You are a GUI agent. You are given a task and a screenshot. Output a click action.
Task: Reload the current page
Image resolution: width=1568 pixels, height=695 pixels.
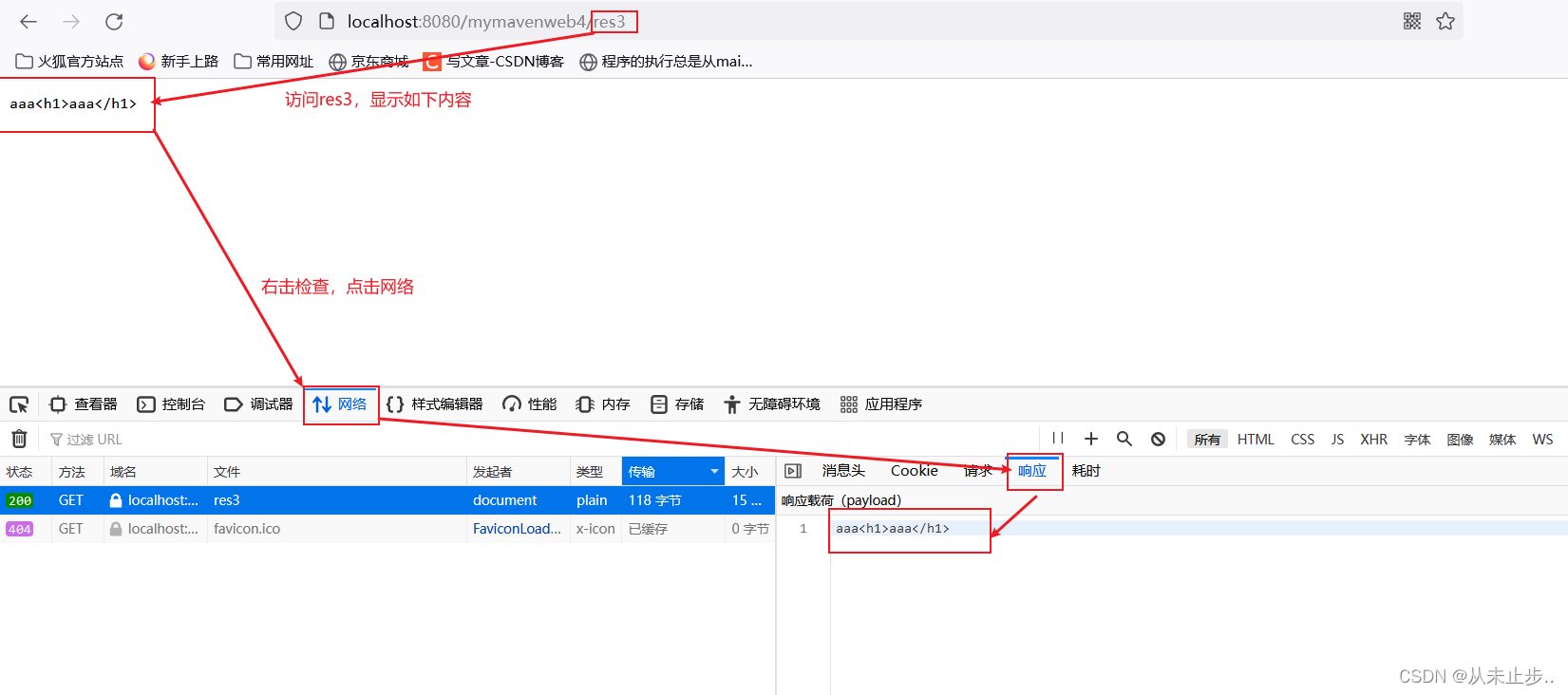point(114,21)
